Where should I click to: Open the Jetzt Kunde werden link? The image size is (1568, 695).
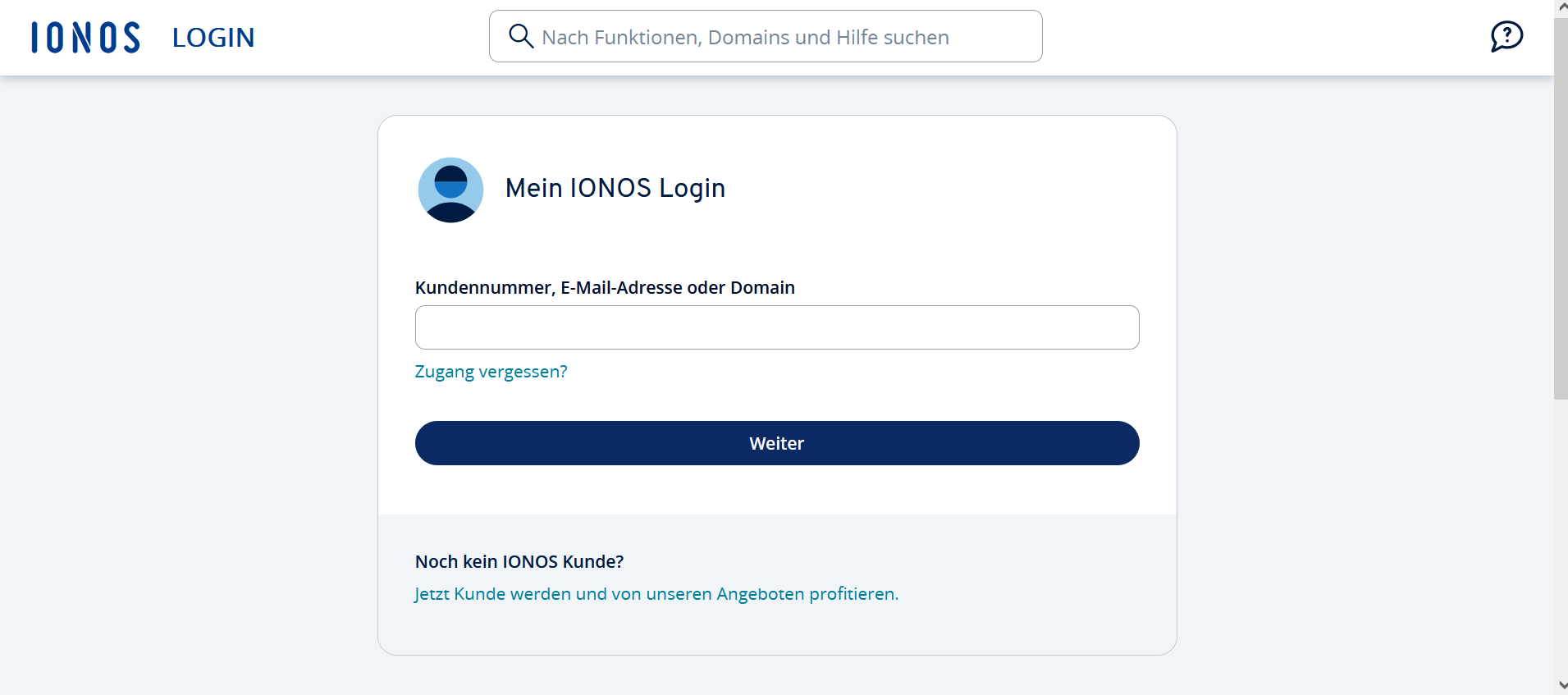point(656,594)
